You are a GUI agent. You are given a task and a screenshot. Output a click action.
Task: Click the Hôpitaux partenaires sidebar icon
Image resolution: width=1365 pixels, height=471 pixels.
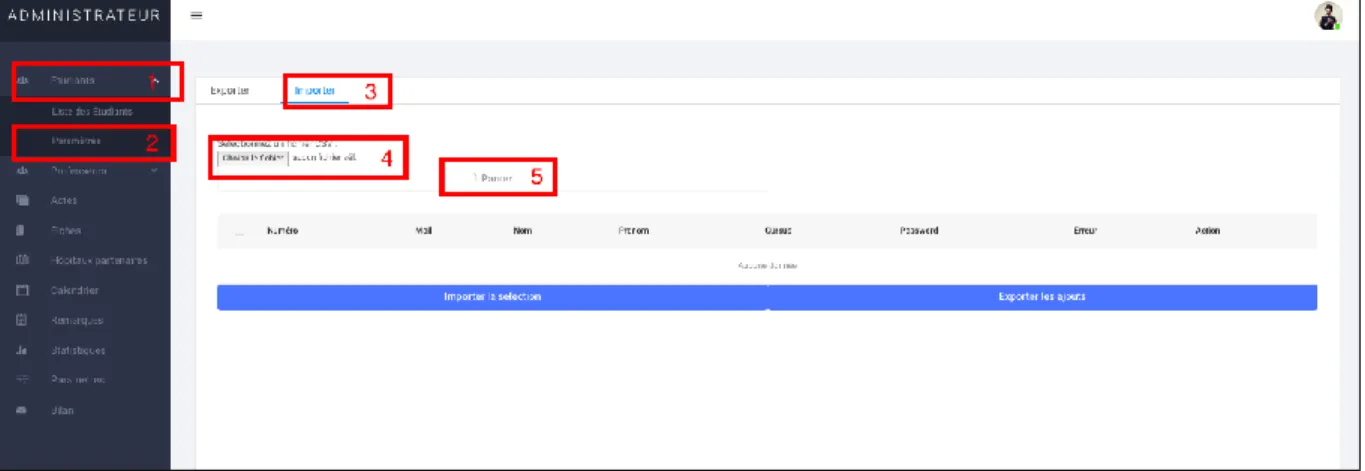click(x=23, y=260)
